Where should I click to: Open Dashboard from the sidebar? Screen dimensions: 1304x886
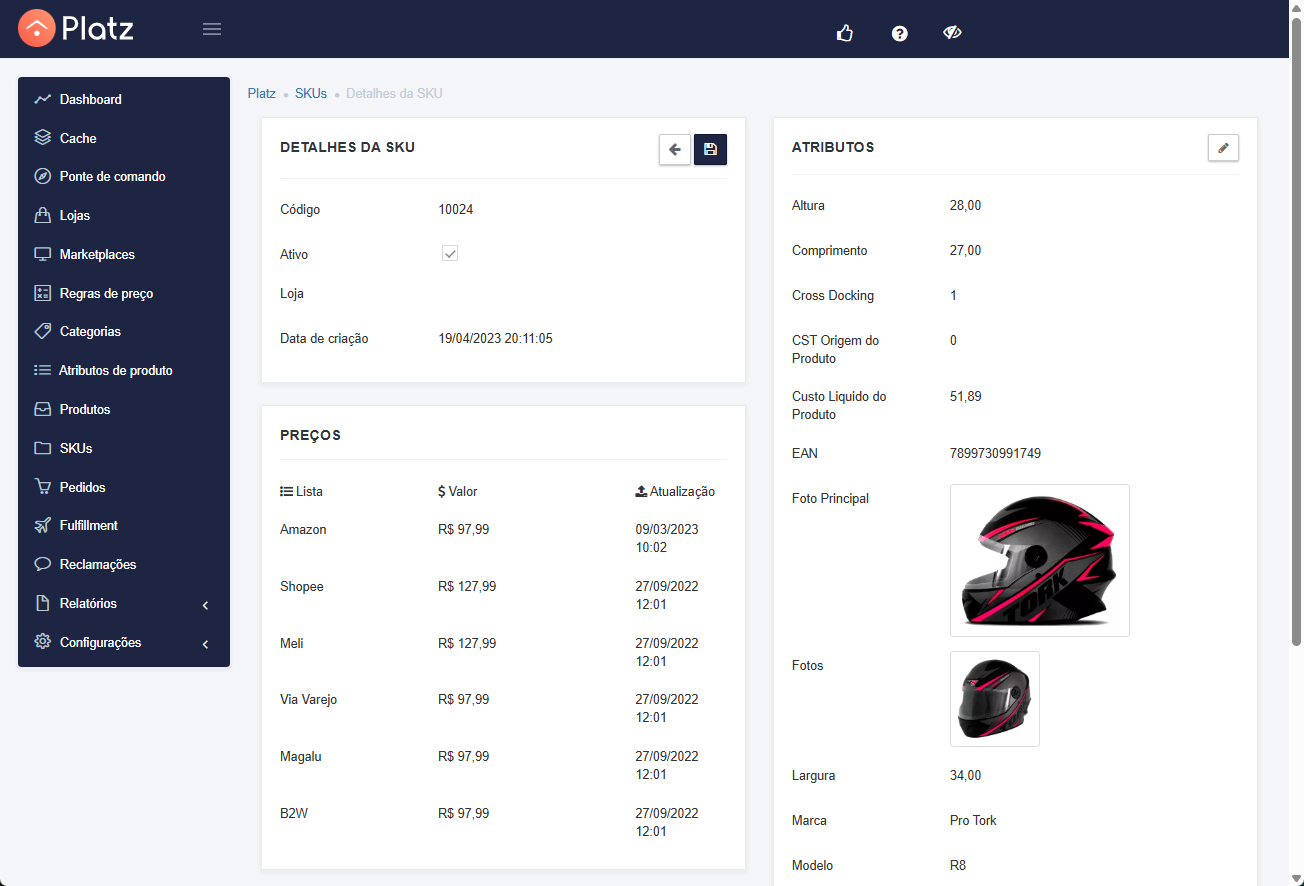coord(124,99)
